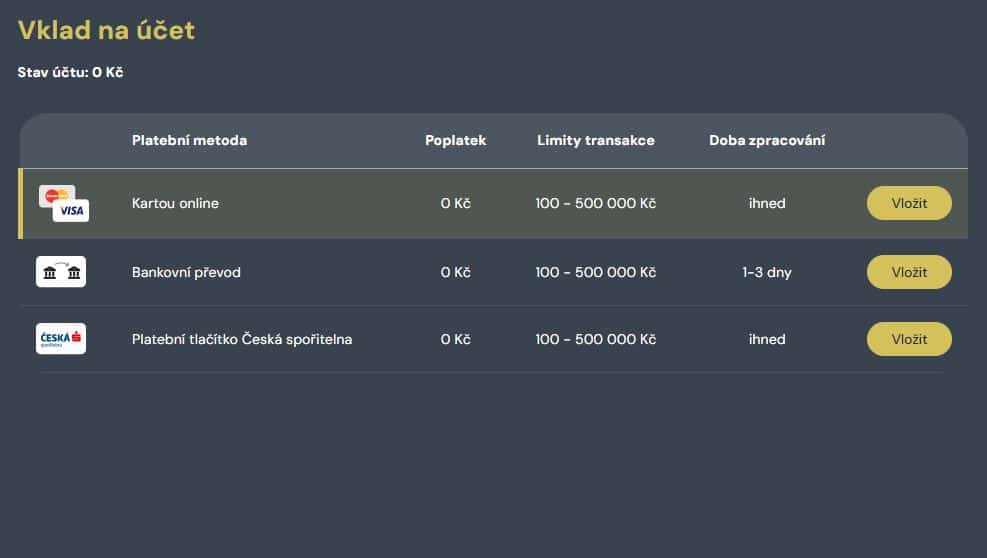This screenshot has height=558, width=987.
Task: Click the Vklad na účet heading
Action: point(106,30)
